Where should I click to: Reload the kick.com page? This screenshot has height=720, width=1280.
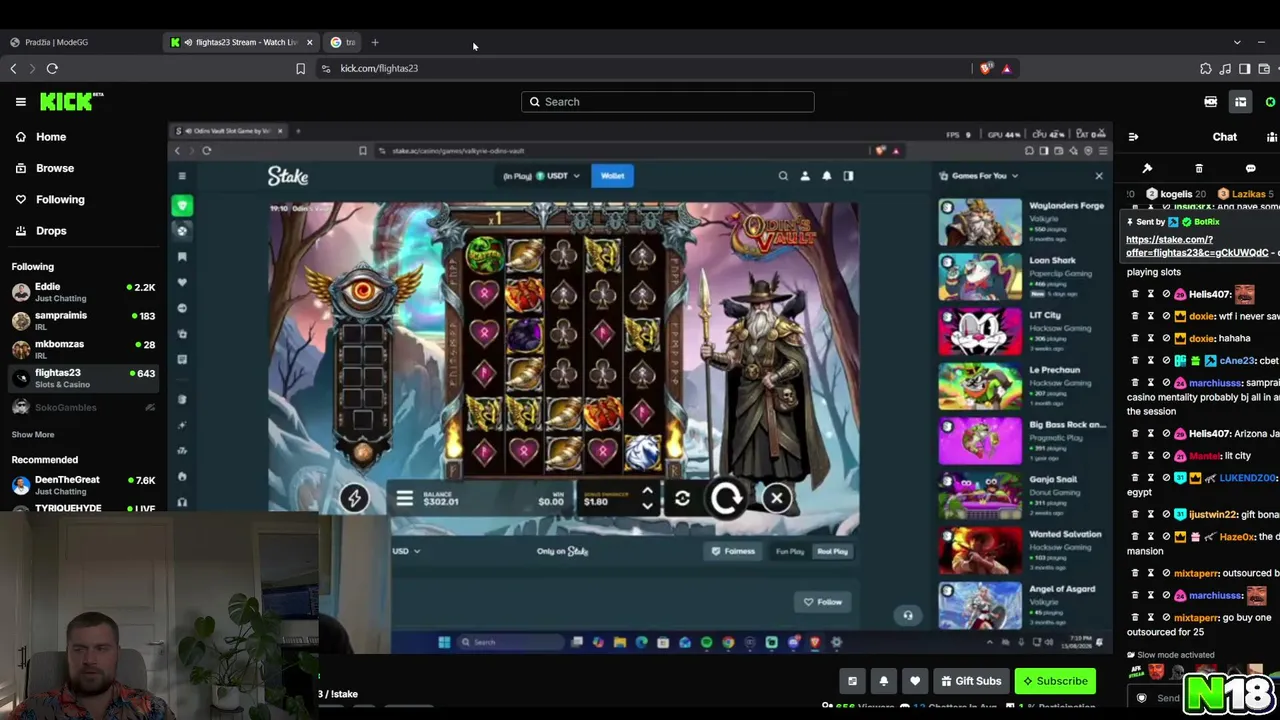coord(52,68)
